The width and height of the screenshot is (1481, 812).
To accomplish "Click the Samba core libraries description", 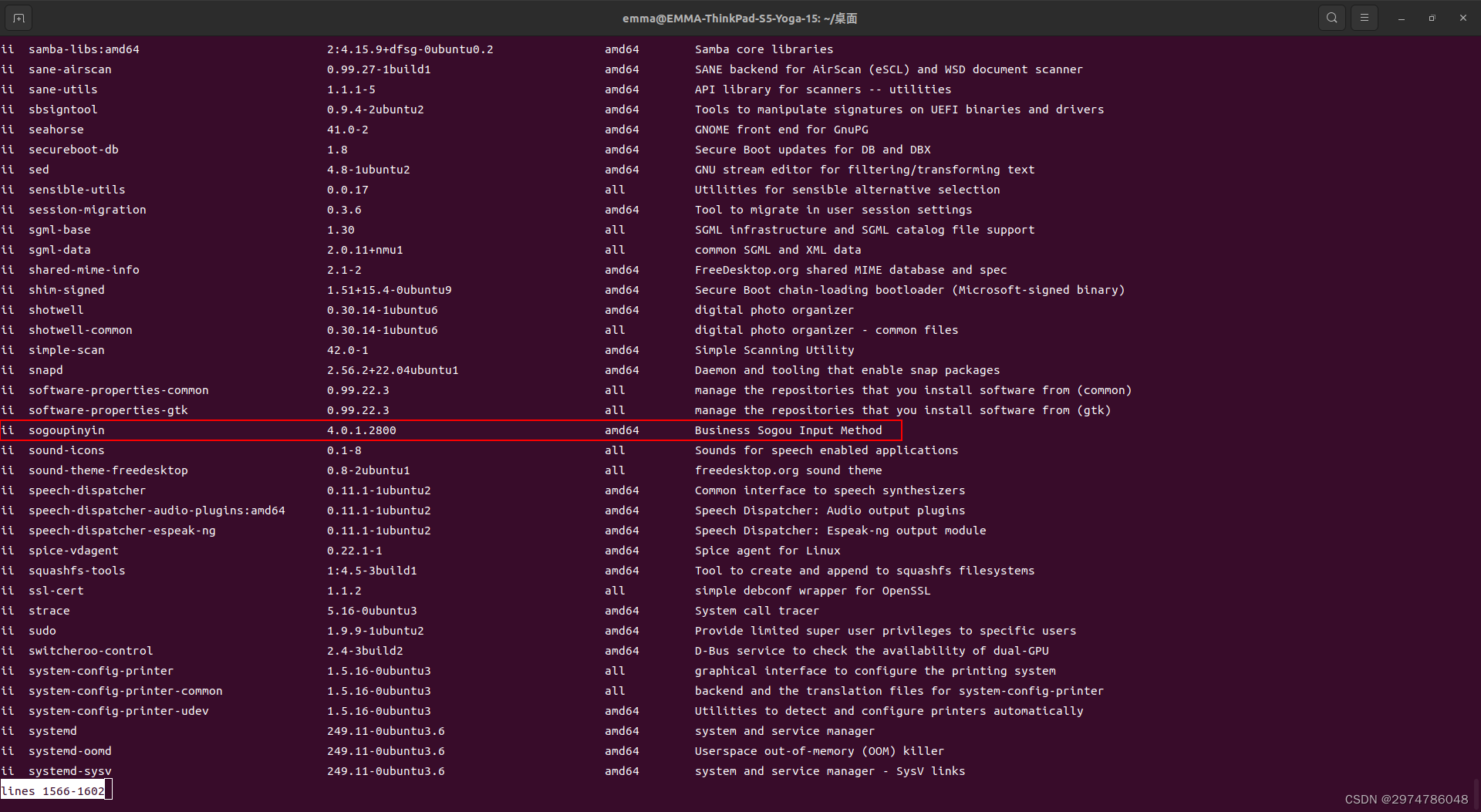I will point(764,49).
